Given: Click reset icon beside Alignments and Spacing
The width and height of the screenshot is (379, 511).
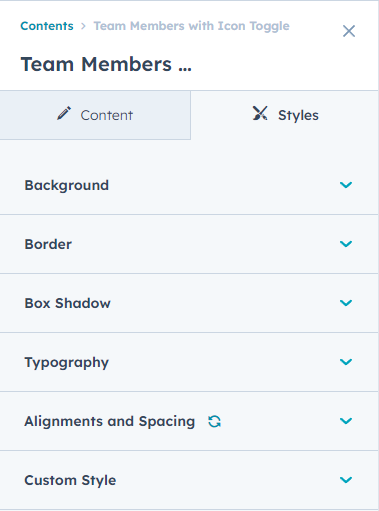Looking at the screenshot, I should point(214,421).
